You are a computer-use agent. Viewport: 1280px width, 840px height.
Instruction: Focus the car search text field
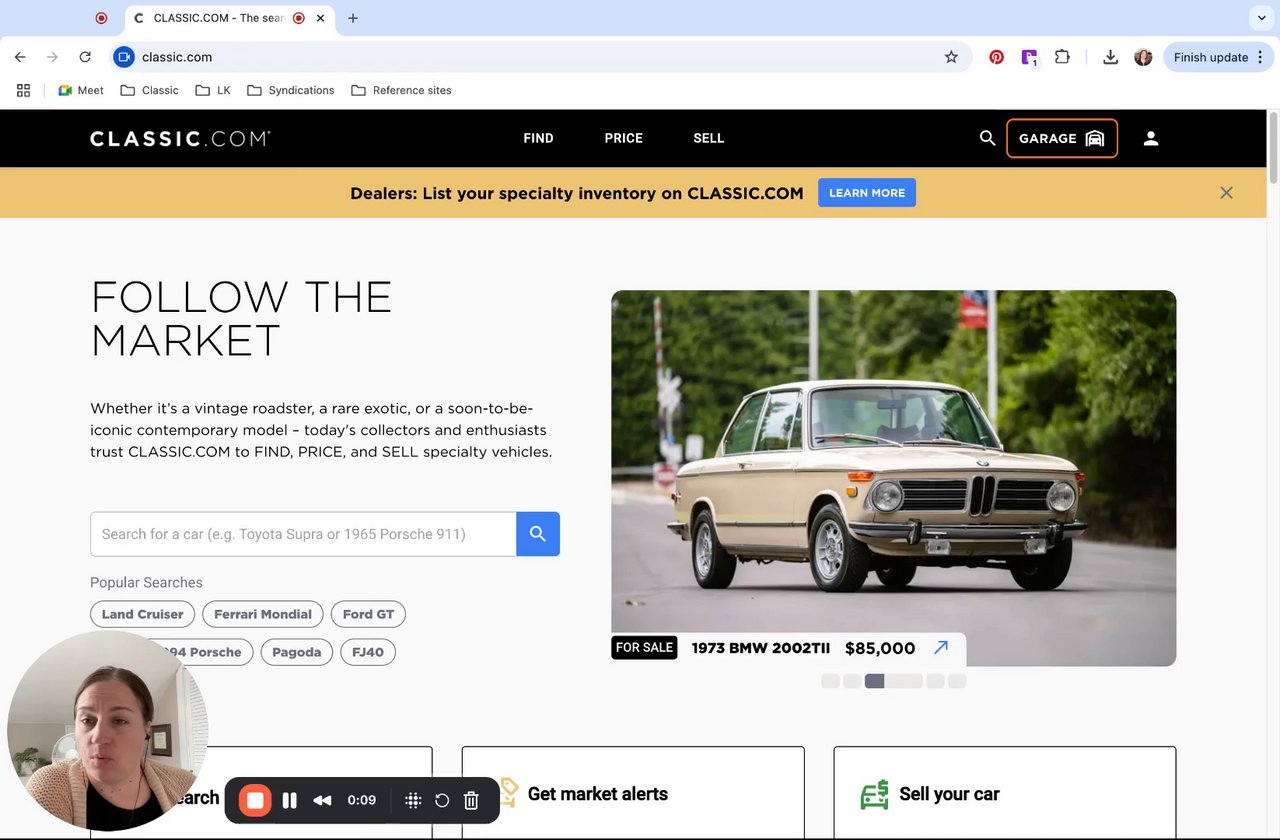point(303,534)
